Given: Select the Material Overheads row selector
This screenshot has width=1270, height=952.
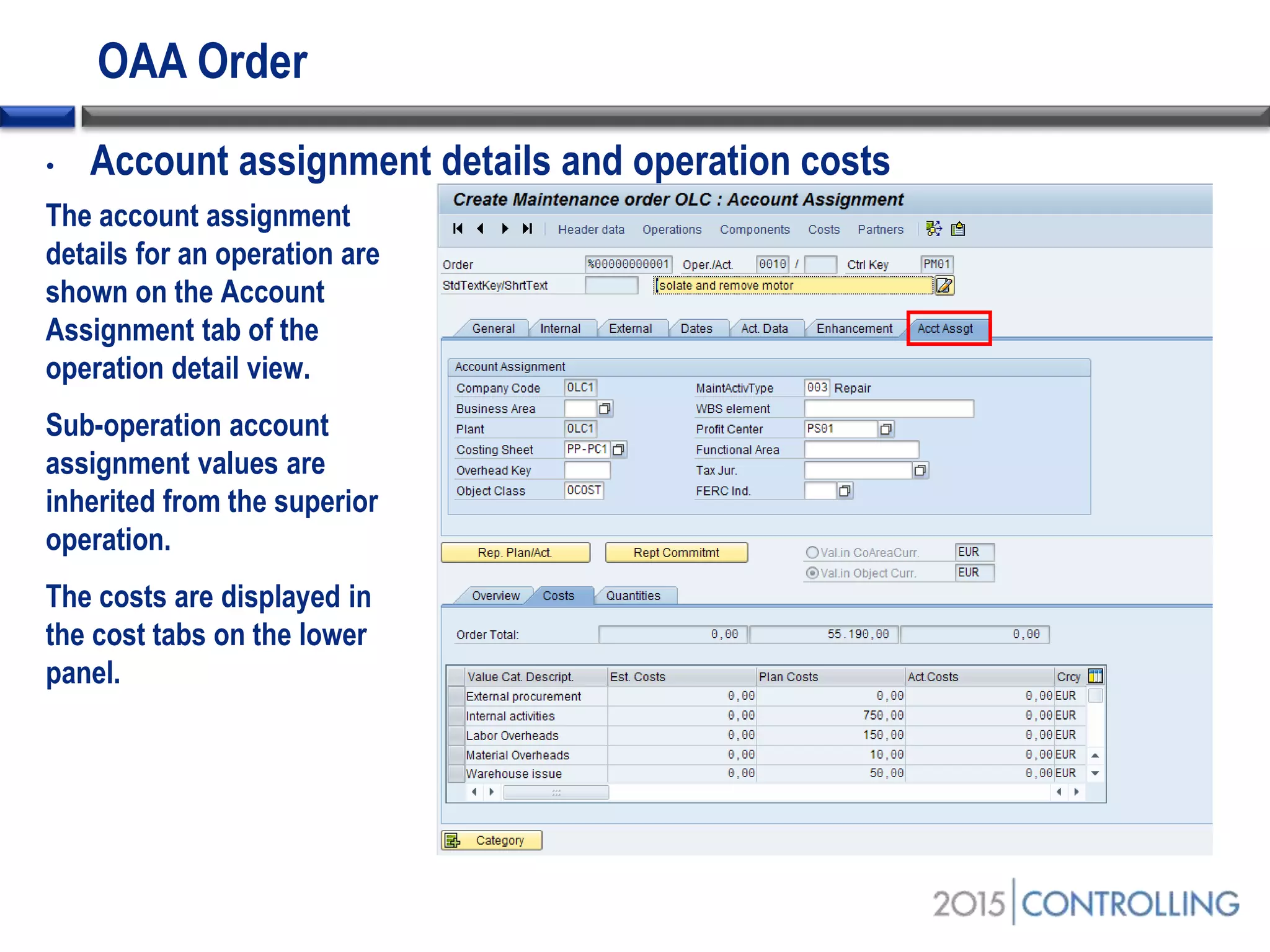Looking at the screenshot, I should pyautogui.click(x=456, y=754).
